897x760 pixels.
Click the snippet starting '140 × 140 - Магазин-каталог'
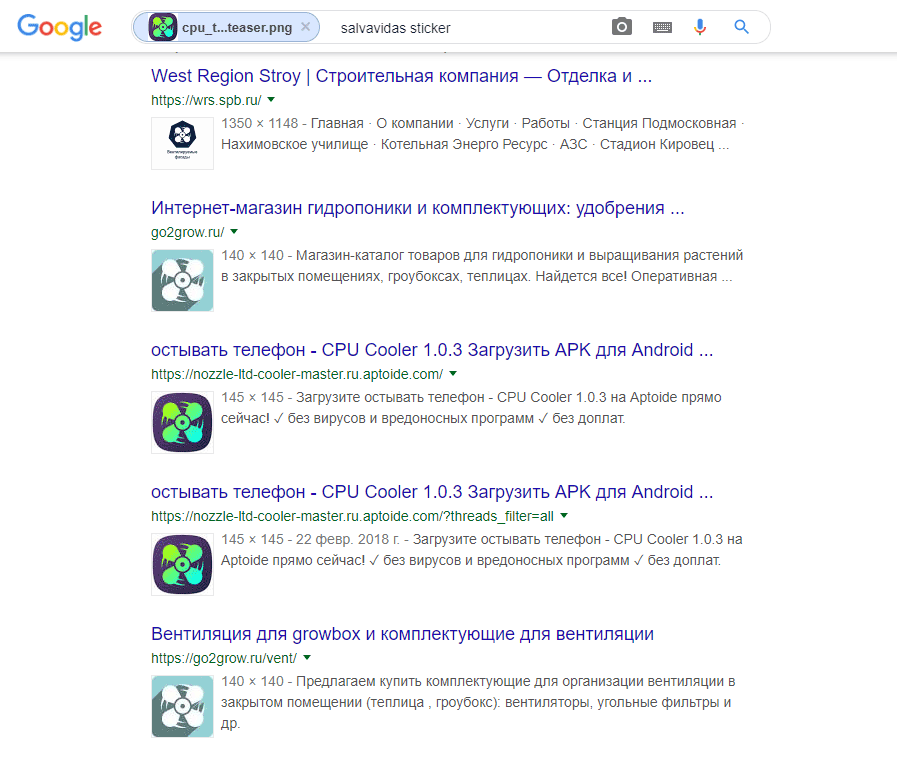pyautogui.click(x=482, y=266)
